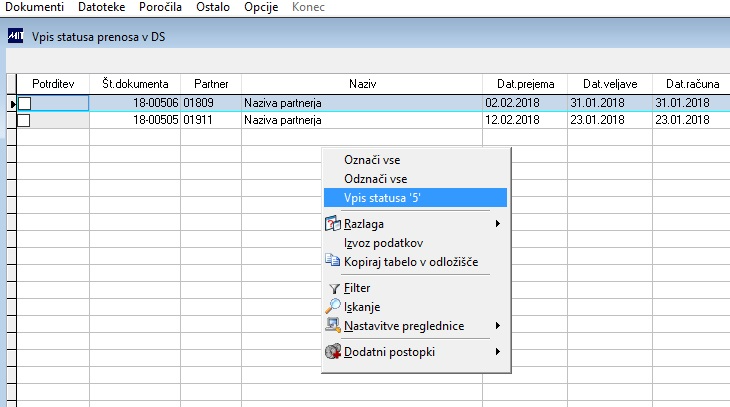Screen dimensions: 730x407
Task: Choose Označi vse from context menu
Action: point(415,160)
